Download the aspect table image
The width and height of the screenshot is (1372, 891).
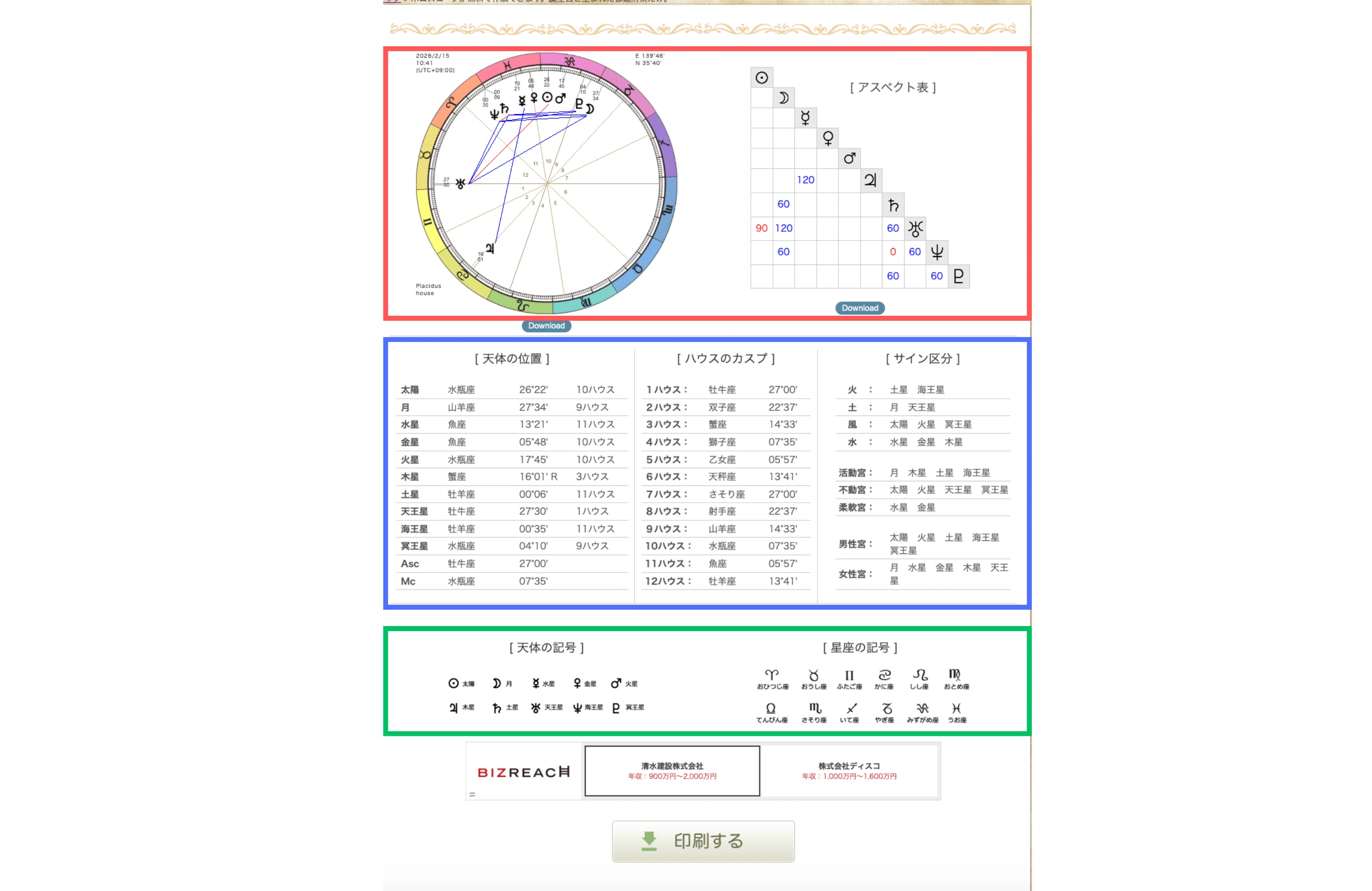click(x=859, y=308)
